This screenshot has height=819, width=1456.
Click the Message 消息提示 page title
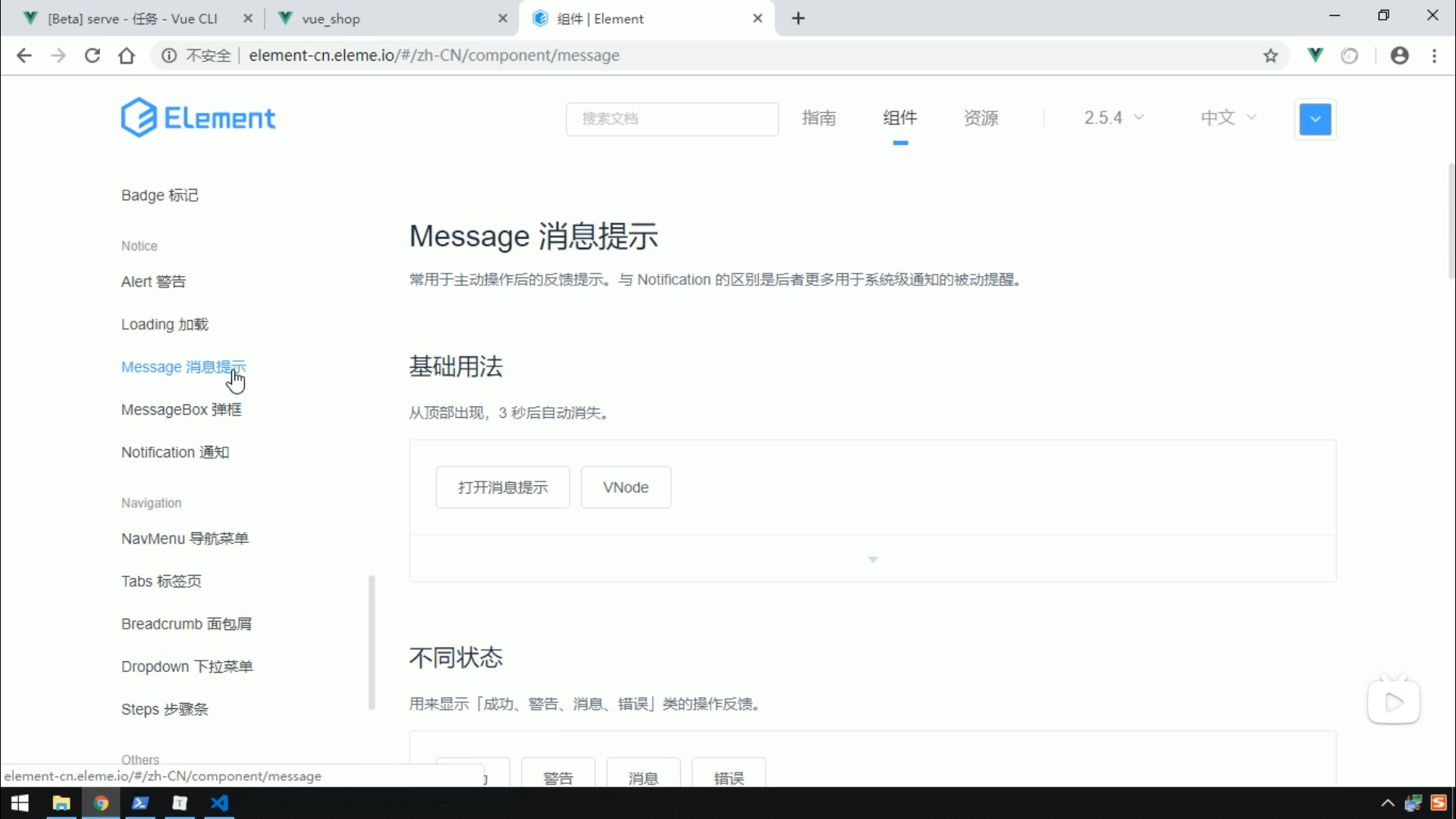pos(534,237)
